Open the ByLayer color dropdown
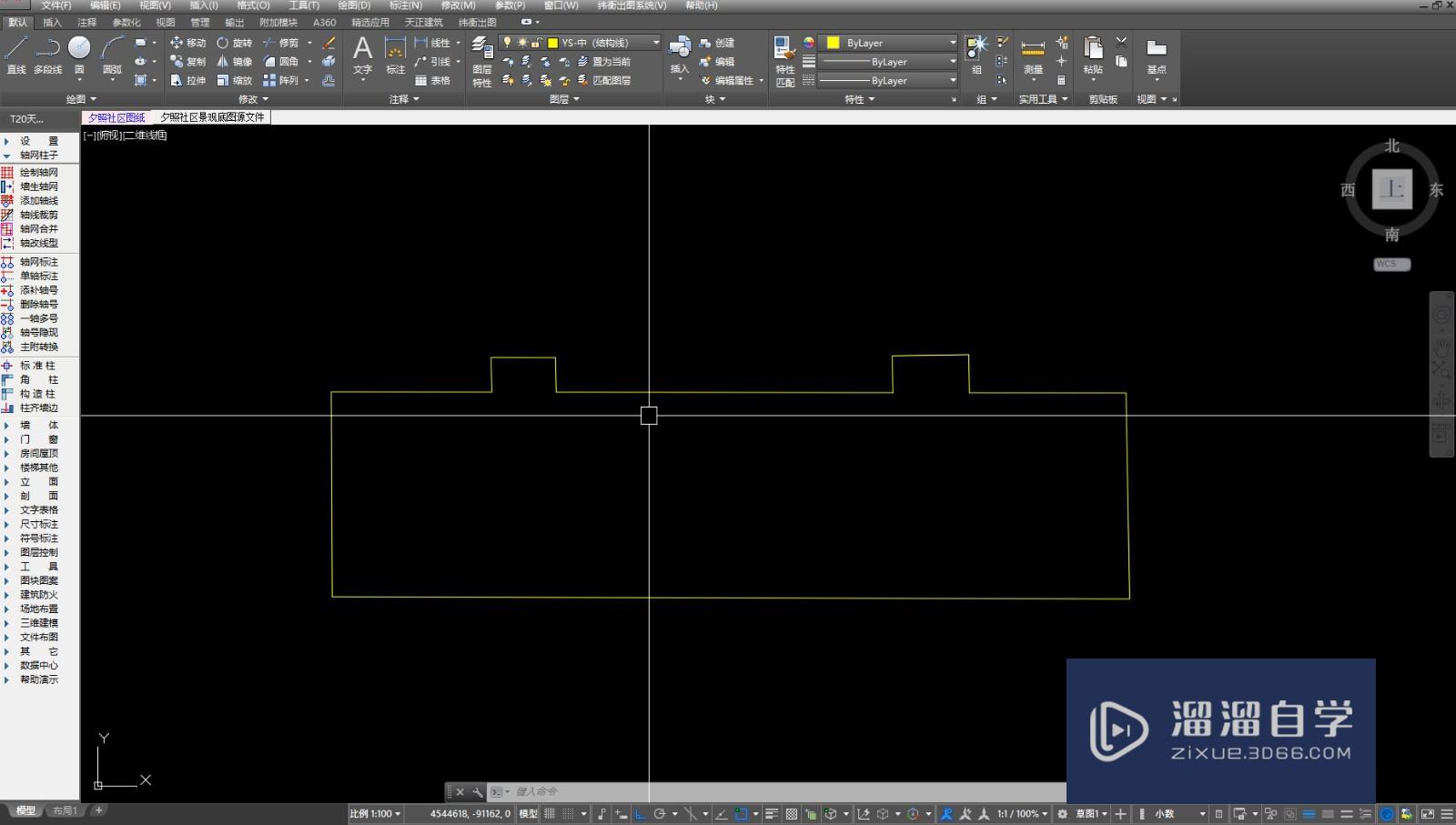The width and height of the screenshot is (1456, 825). [951, 42]
